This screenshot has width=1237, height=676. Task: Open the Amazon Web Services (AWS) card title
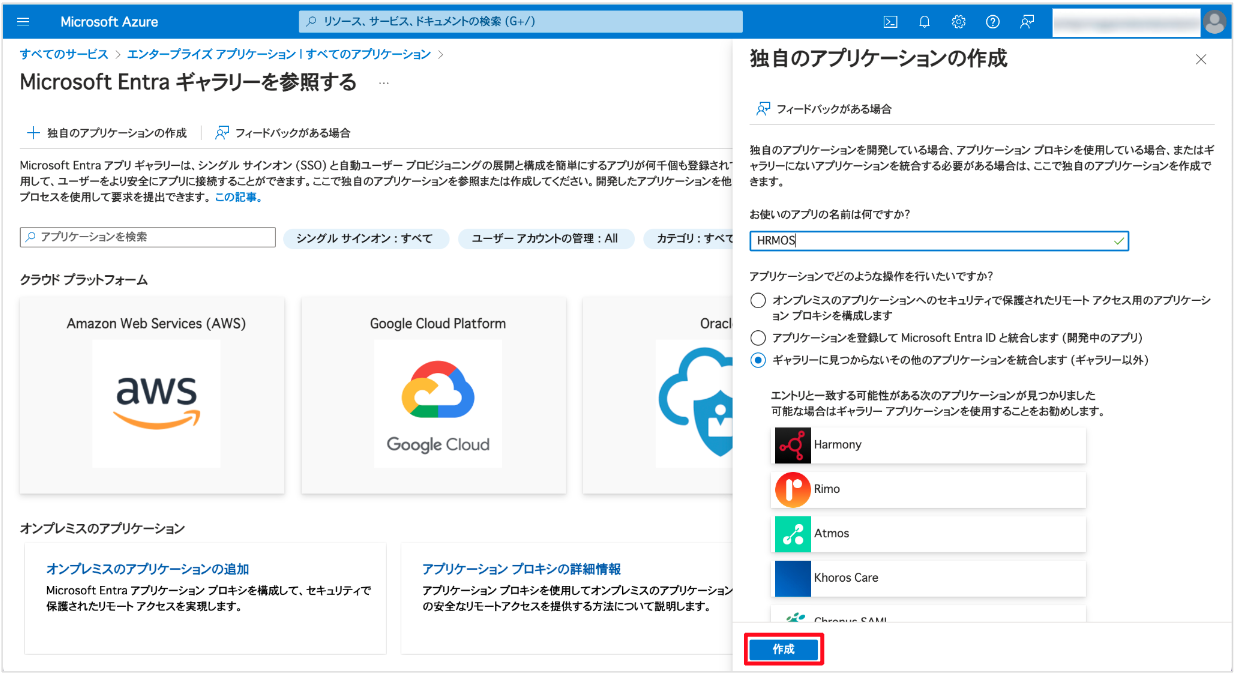(156, 324)
